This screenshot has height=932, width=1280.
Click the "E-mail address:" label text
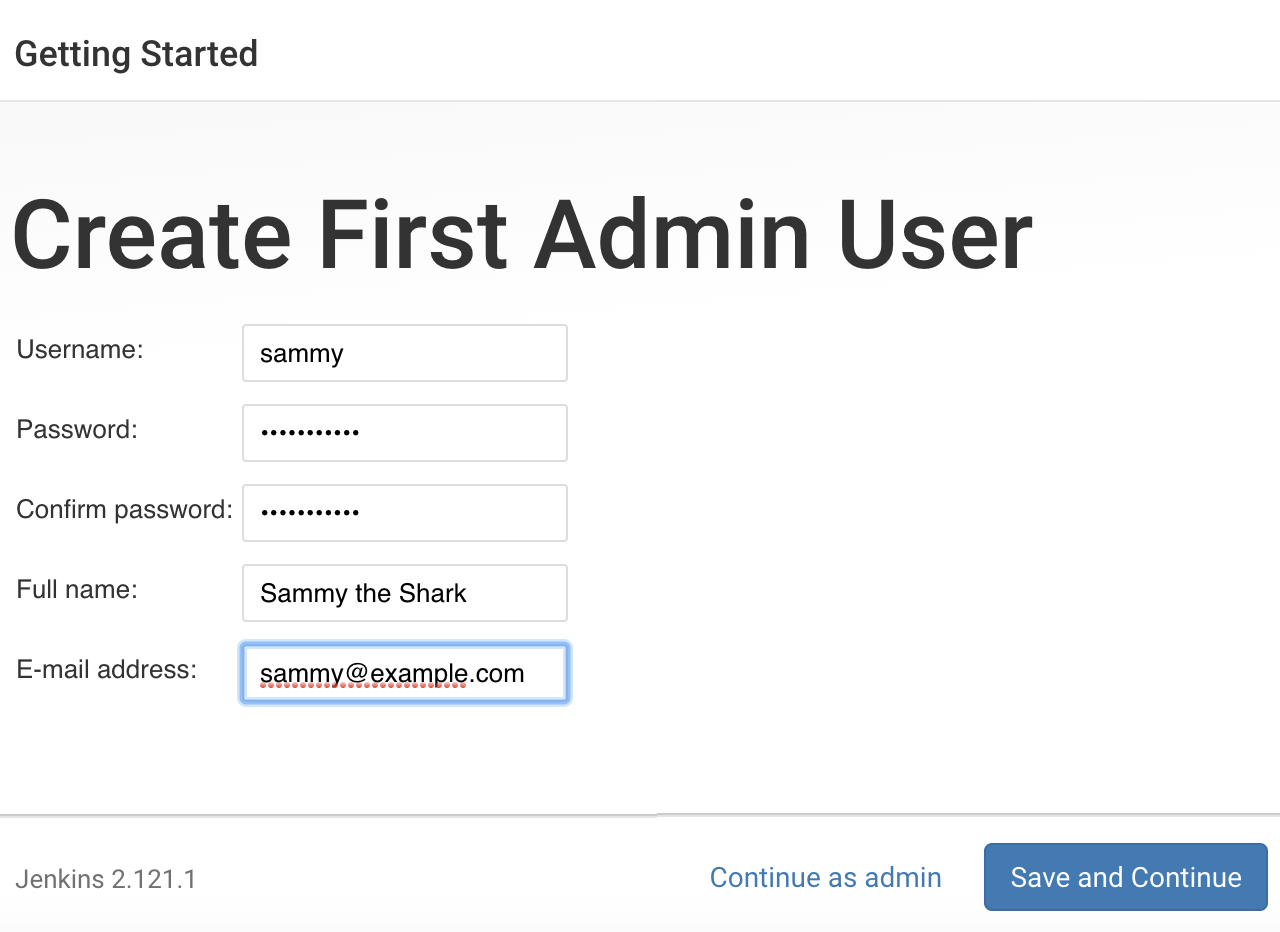tap(107, 669)
